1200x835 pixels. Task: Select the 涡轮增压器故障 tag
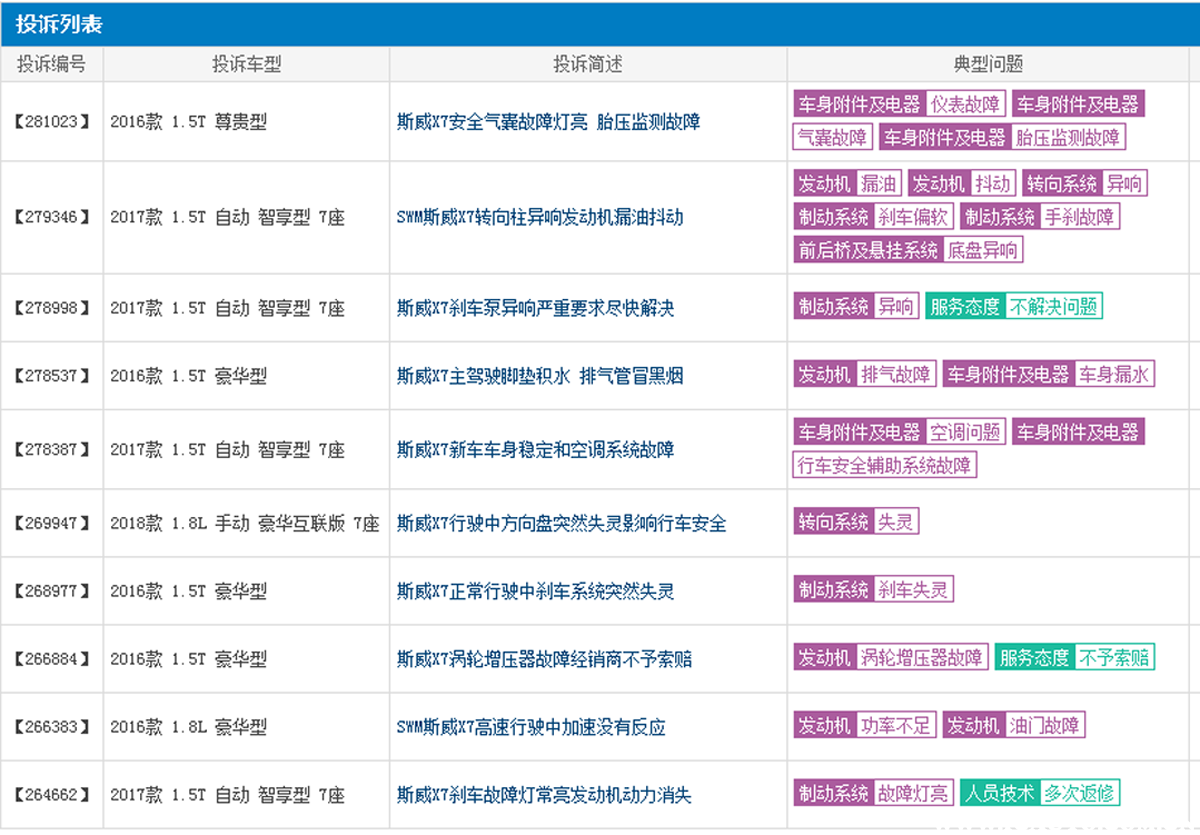[x=922, y=658]
